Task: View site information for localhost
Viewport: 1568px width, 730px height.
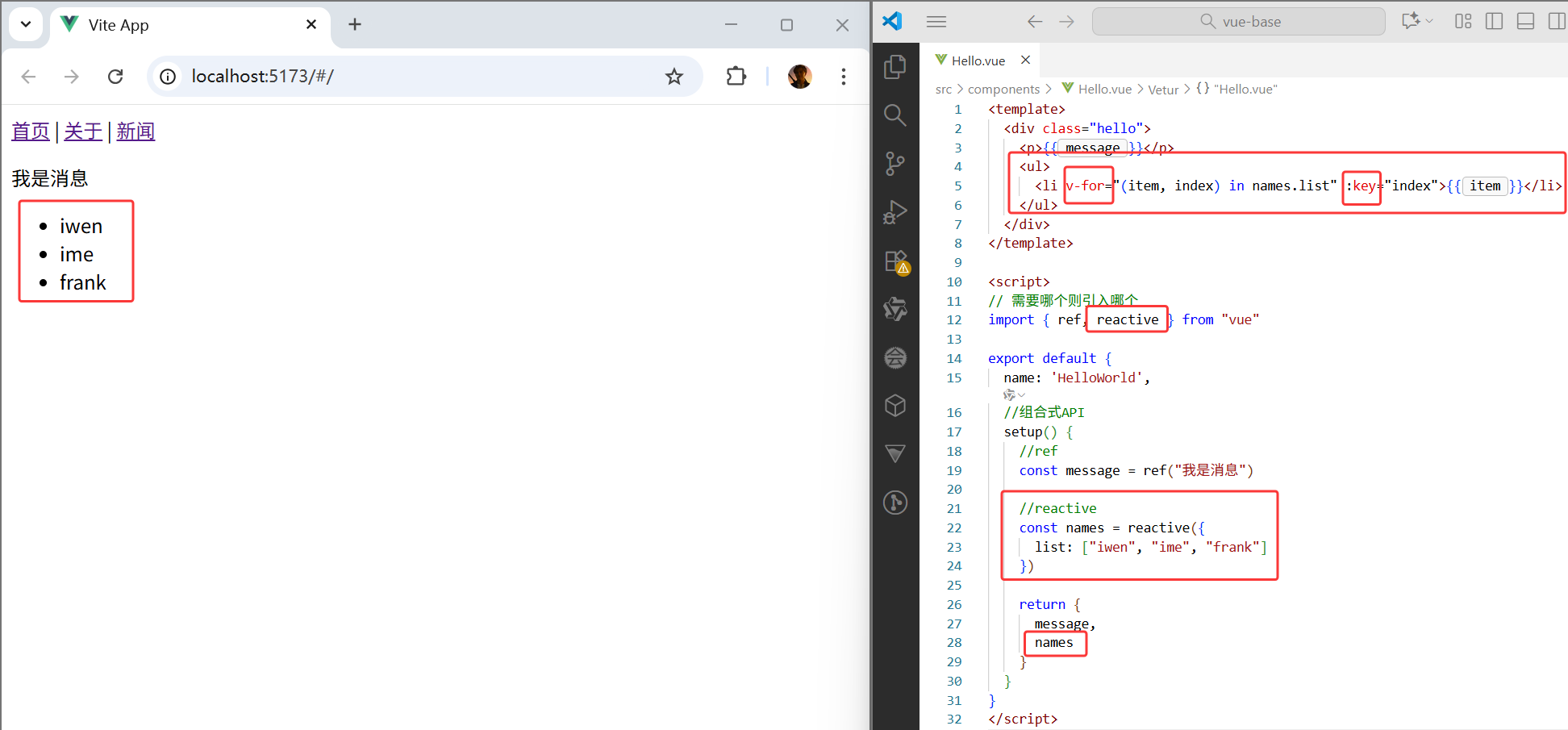Action: pos(168,77)
